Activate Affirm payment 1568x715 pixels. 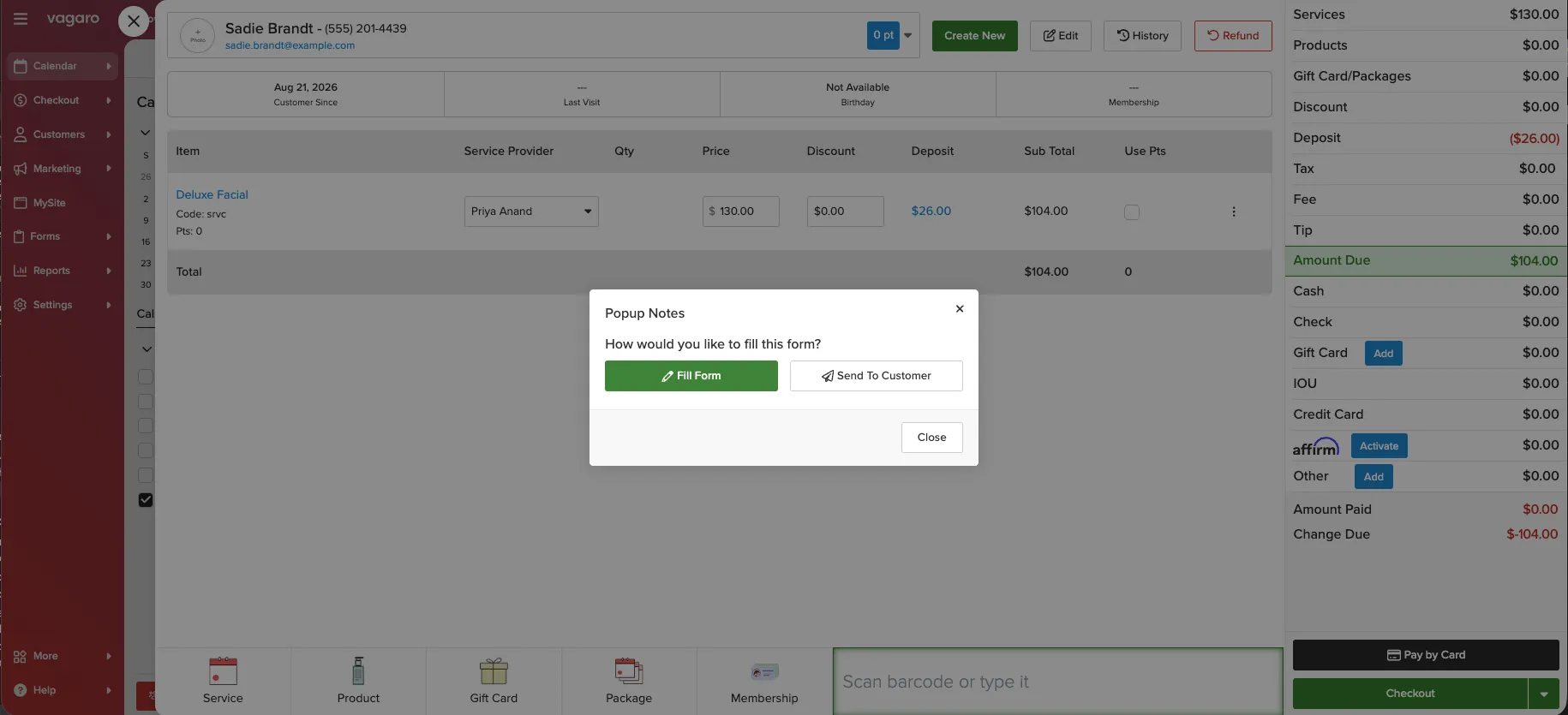(x=1379, y=446)
